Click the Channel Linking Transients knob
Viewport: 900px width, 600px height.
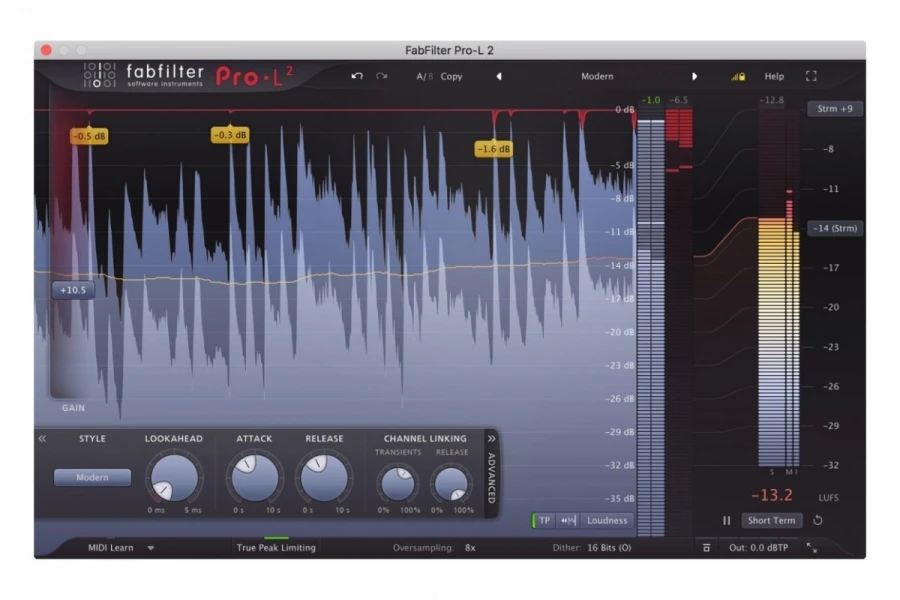[398, 483]
